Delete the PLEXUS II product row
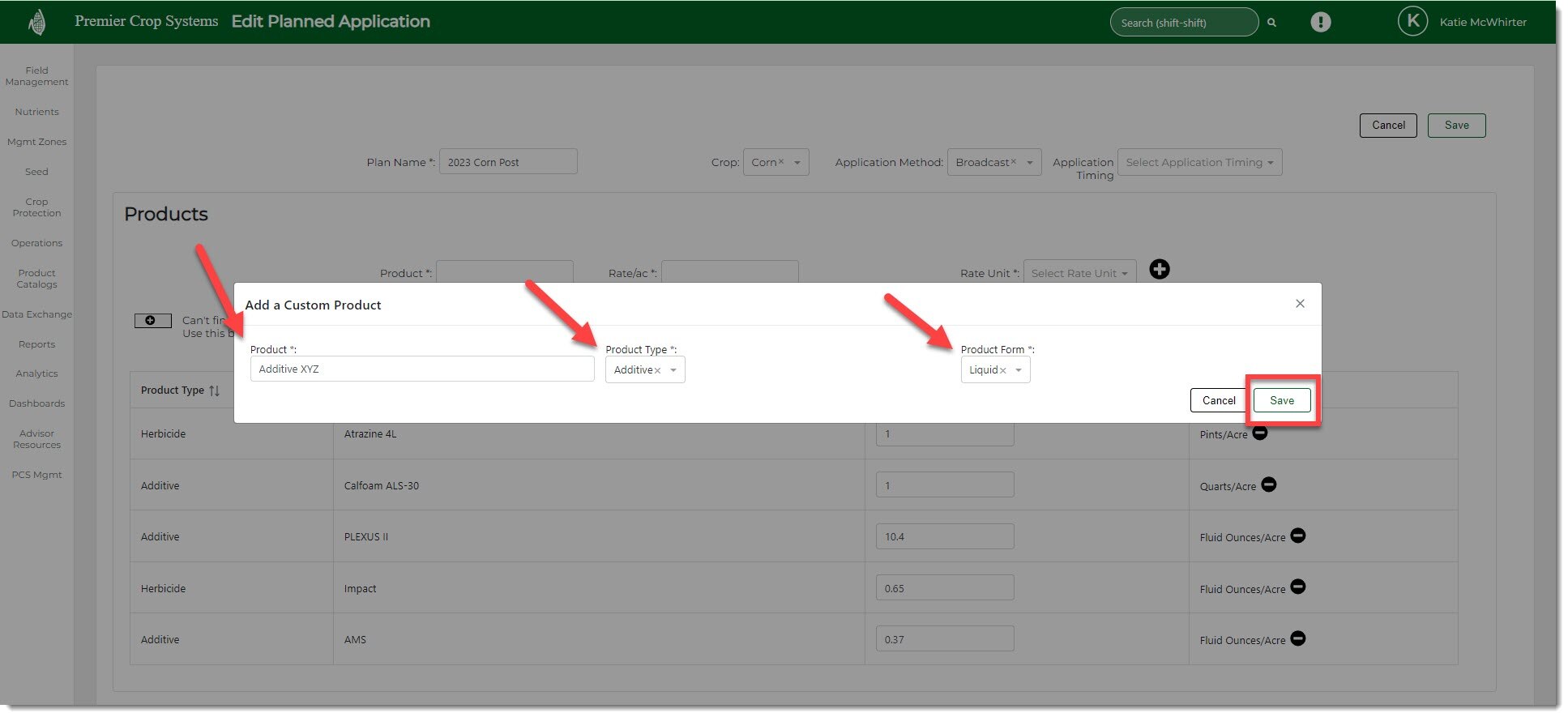Screen dimensions: 1568x717 tap(1297, 536)
